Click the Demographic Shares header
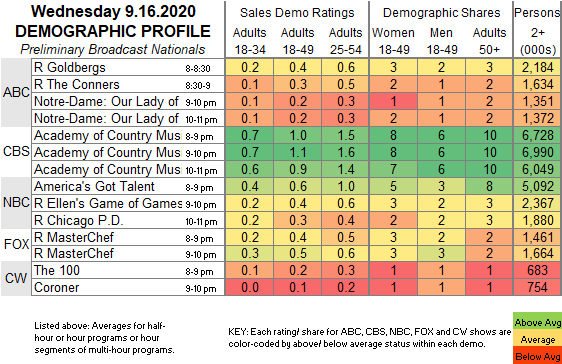Screen dimensions: 562x364 coord(441,13)
